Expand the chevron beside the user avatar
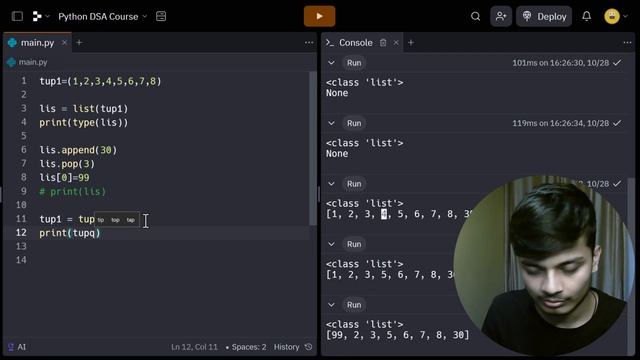Image resolution: width=640 pixels, height=360 pixels. tap(625, 16)
